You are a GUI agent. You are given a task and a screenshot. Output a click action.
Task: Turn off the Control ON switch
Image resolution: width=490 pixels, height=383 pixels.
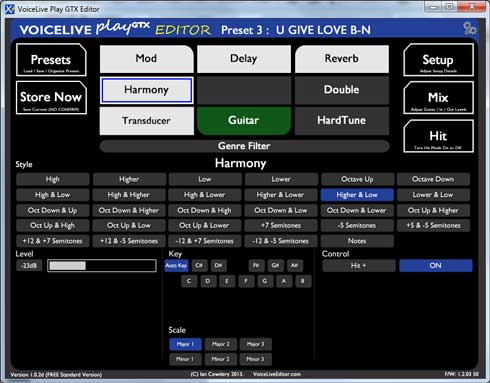pyautogui.click(x=436, y=266)
